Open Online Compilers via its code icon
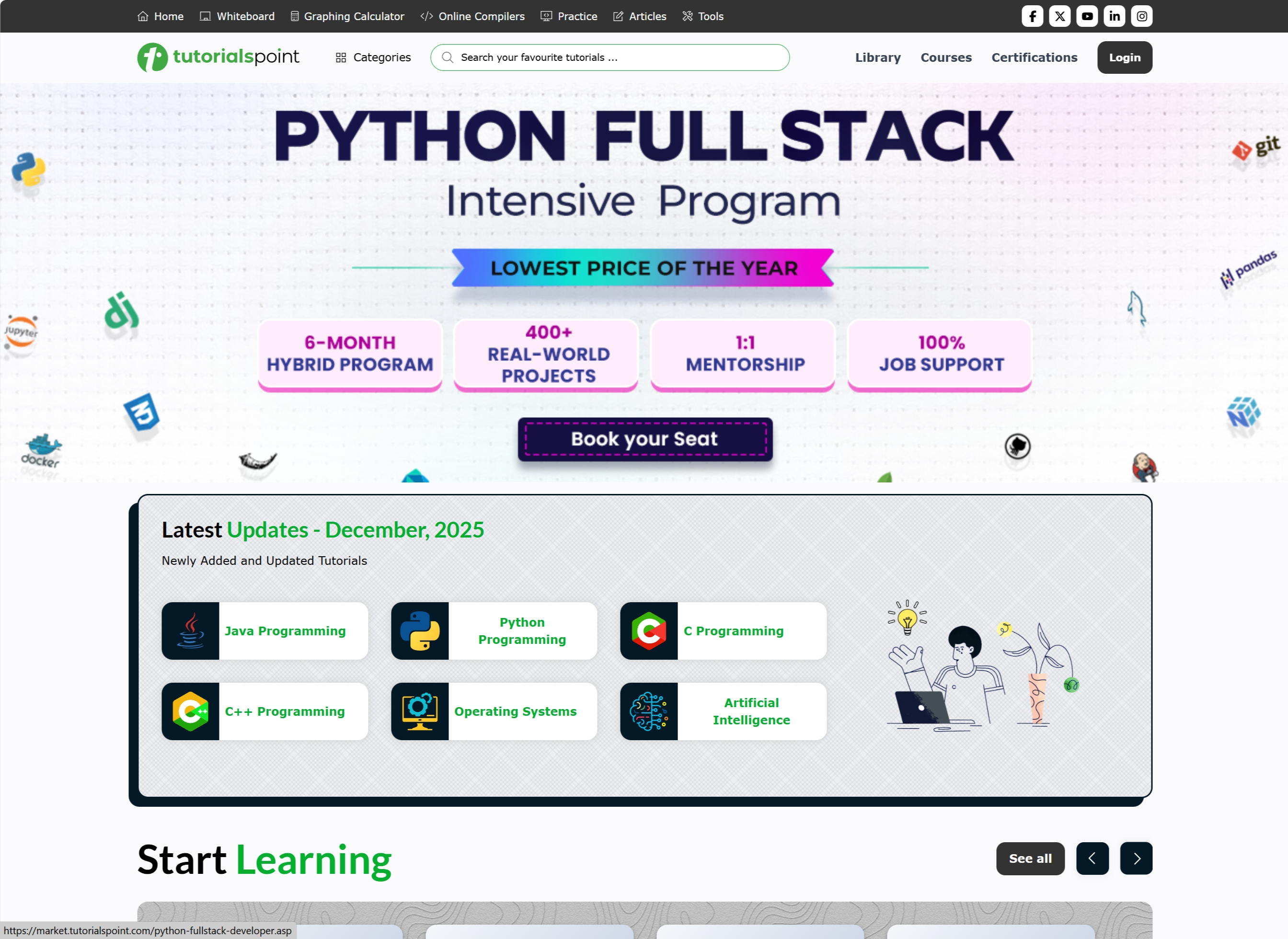The width and height of the screenshot is (1288, 939). click(426, 16)
